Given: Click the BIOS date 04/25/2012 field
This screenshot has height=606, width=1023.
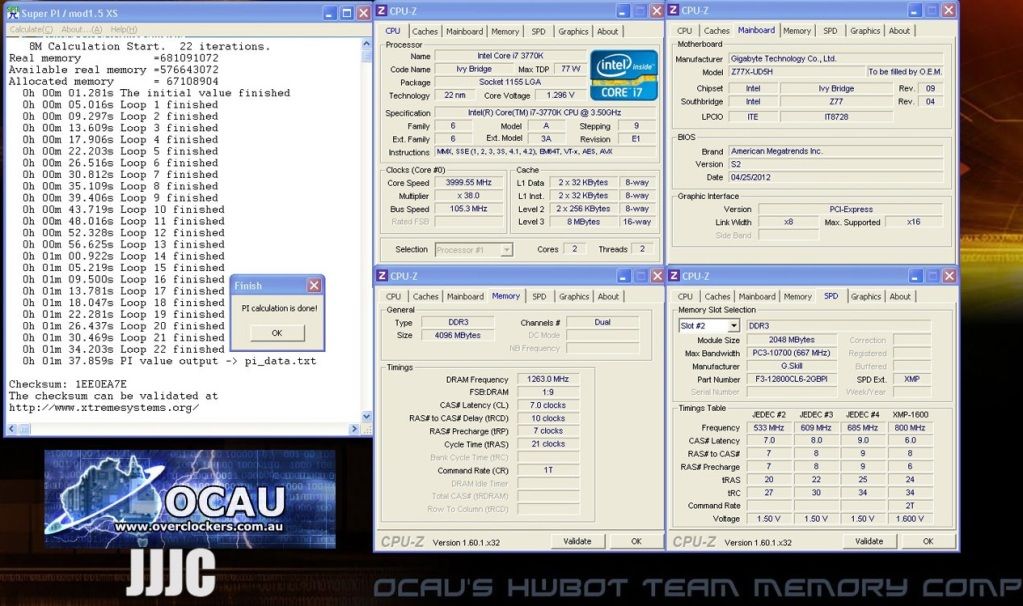Looking at the screenshot, I should [x=835, y=177].
